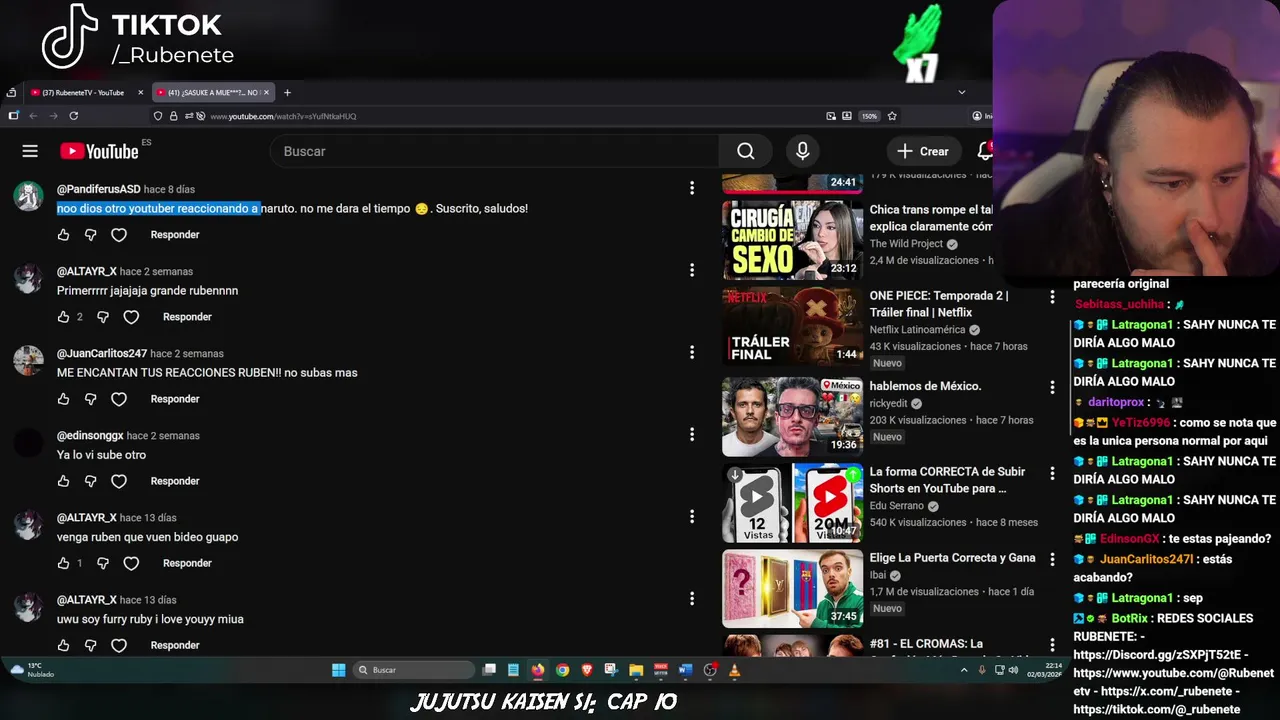Screen dimensions: 1280x720
Task: Heart the 'Primerrrrr jajajaja' comment
Action: 131,316
